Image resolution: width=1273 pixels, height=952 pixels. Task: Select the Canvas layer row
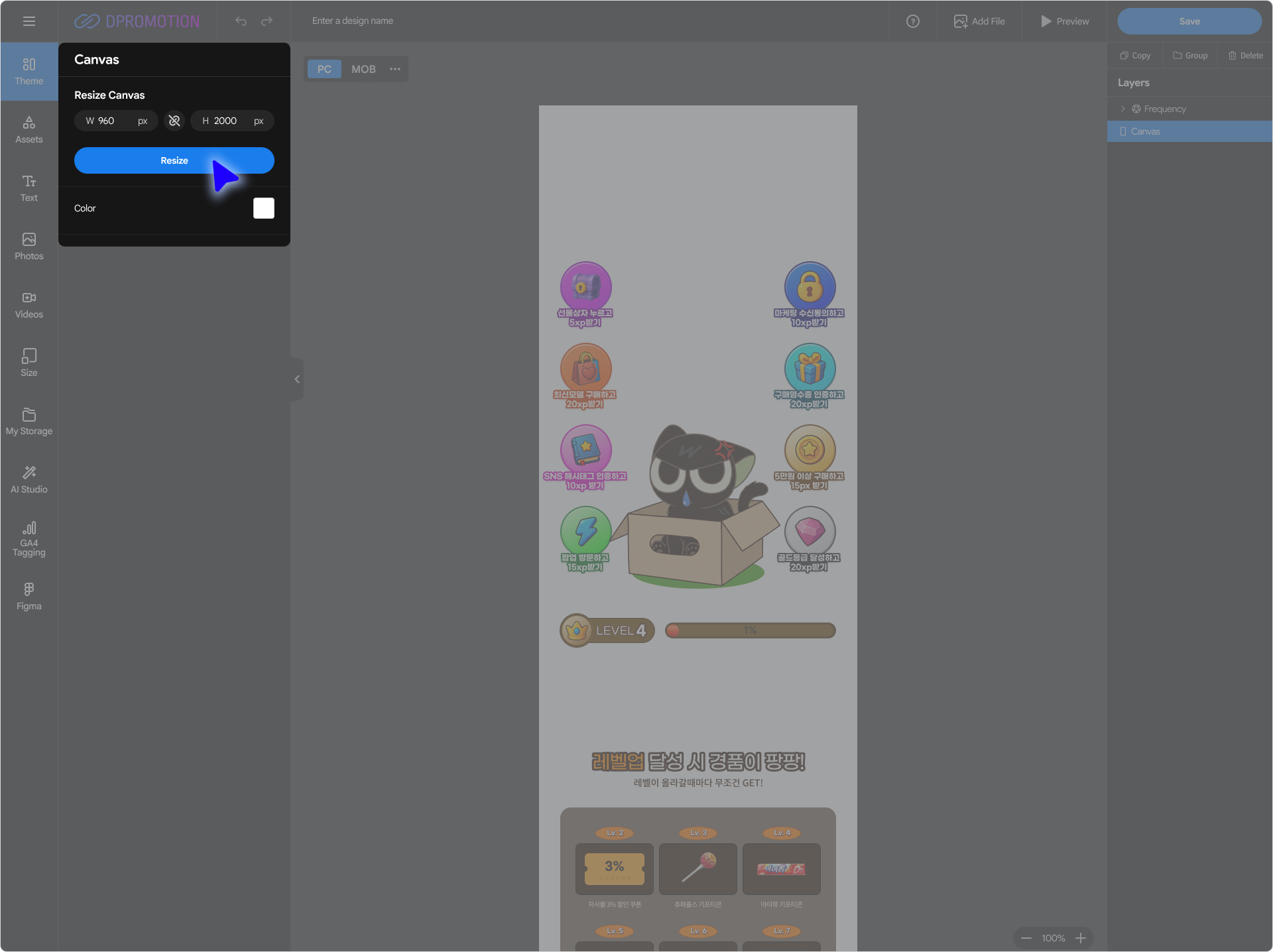1189,131
